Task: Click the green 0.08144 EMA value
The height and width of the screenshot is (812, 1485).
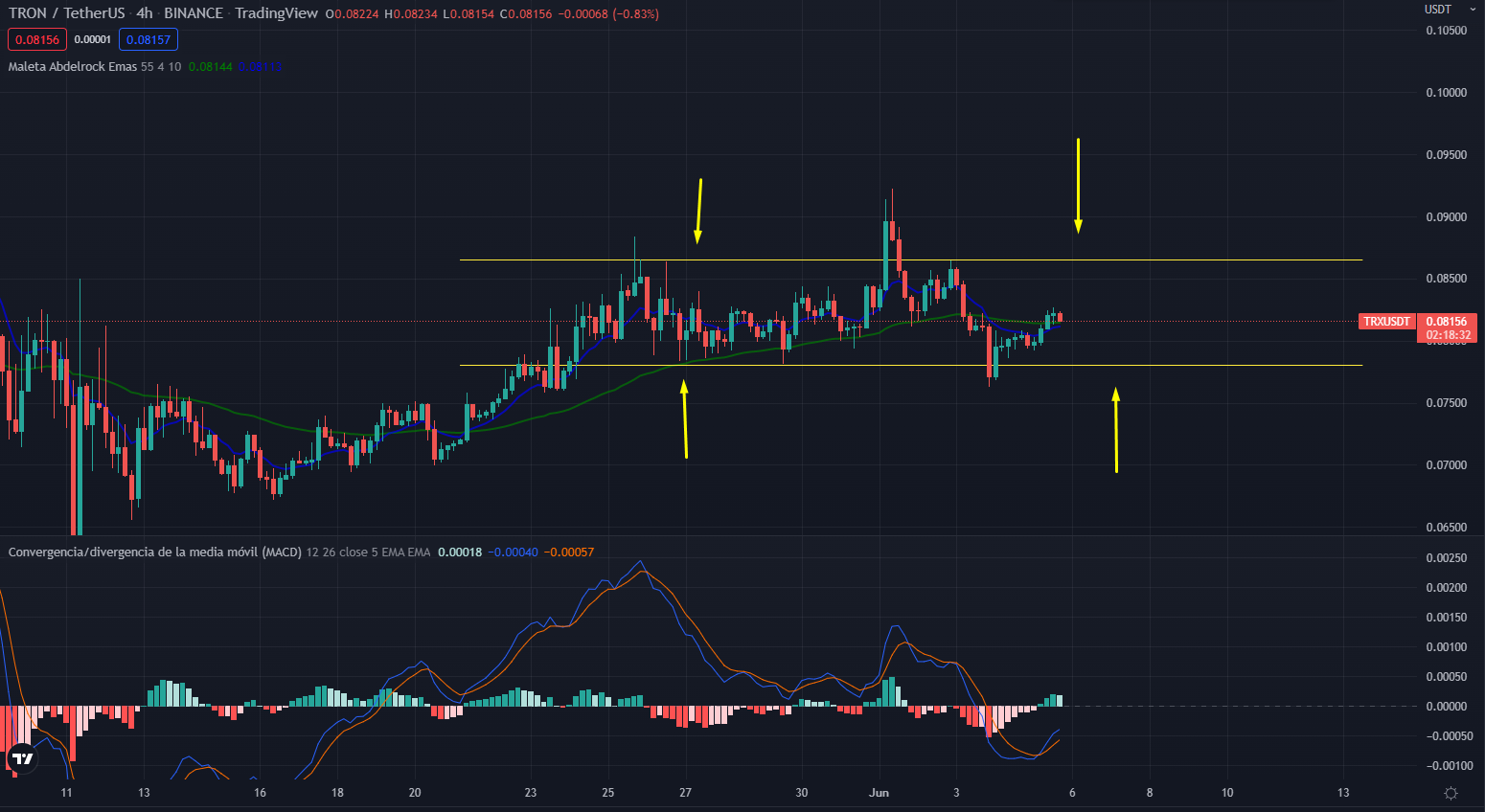Action: click(211, 67)
